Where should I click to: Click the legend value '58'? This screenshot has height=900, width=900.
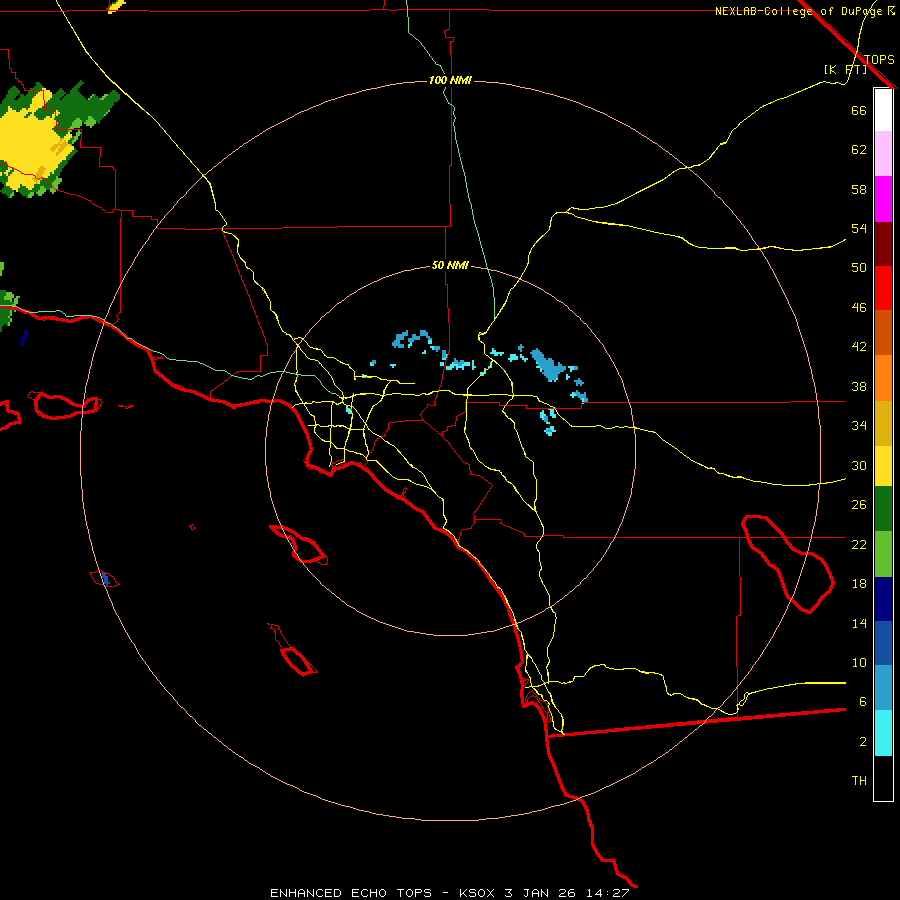859,189
